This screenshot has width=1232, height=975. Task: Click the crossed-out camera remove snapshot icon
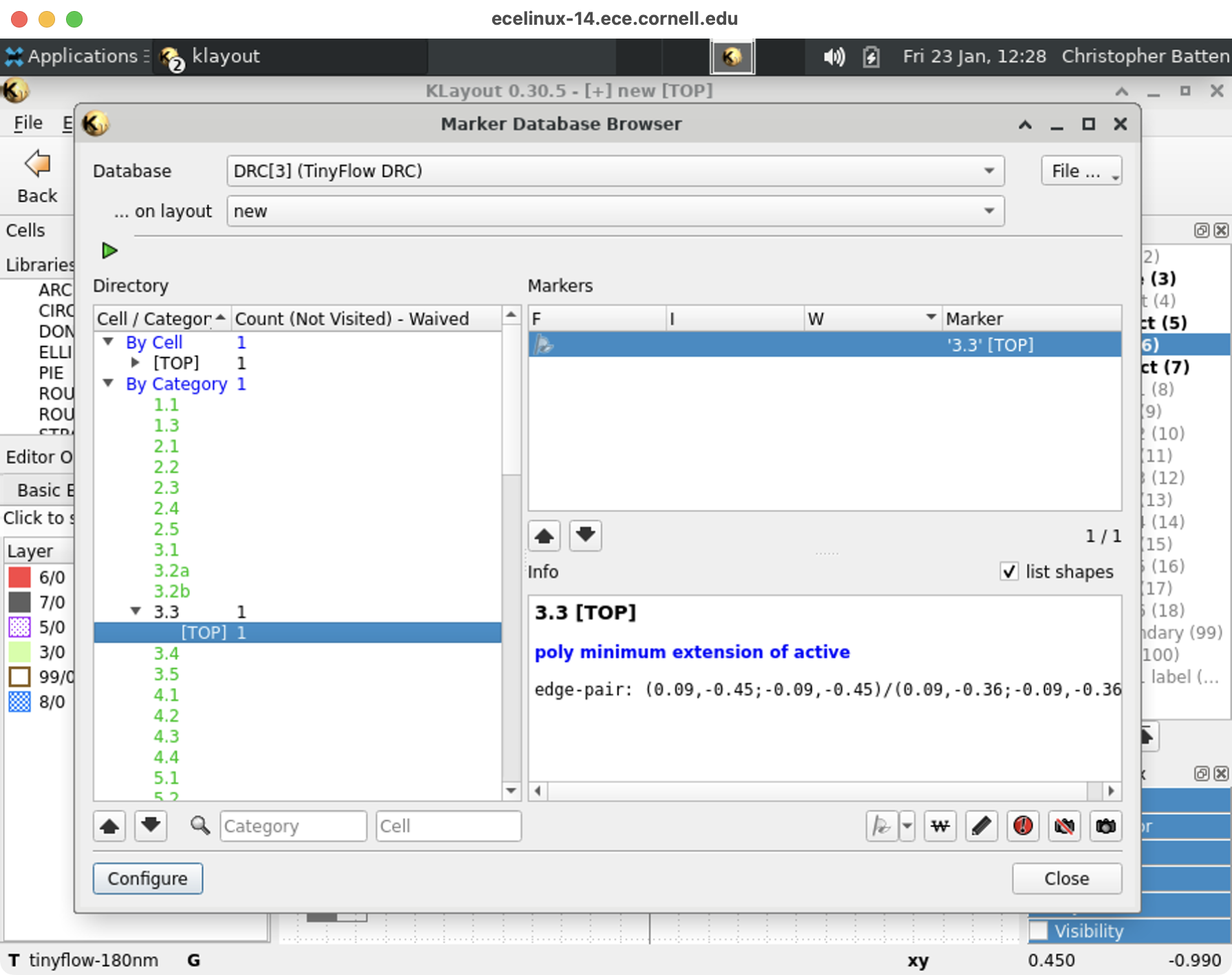pos(1064,826)
